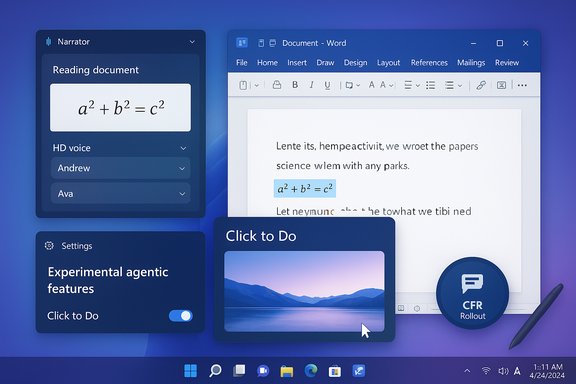Open the dropdown arrow after line spacing icon
The image size is (576, 384).
coord(460,86)
